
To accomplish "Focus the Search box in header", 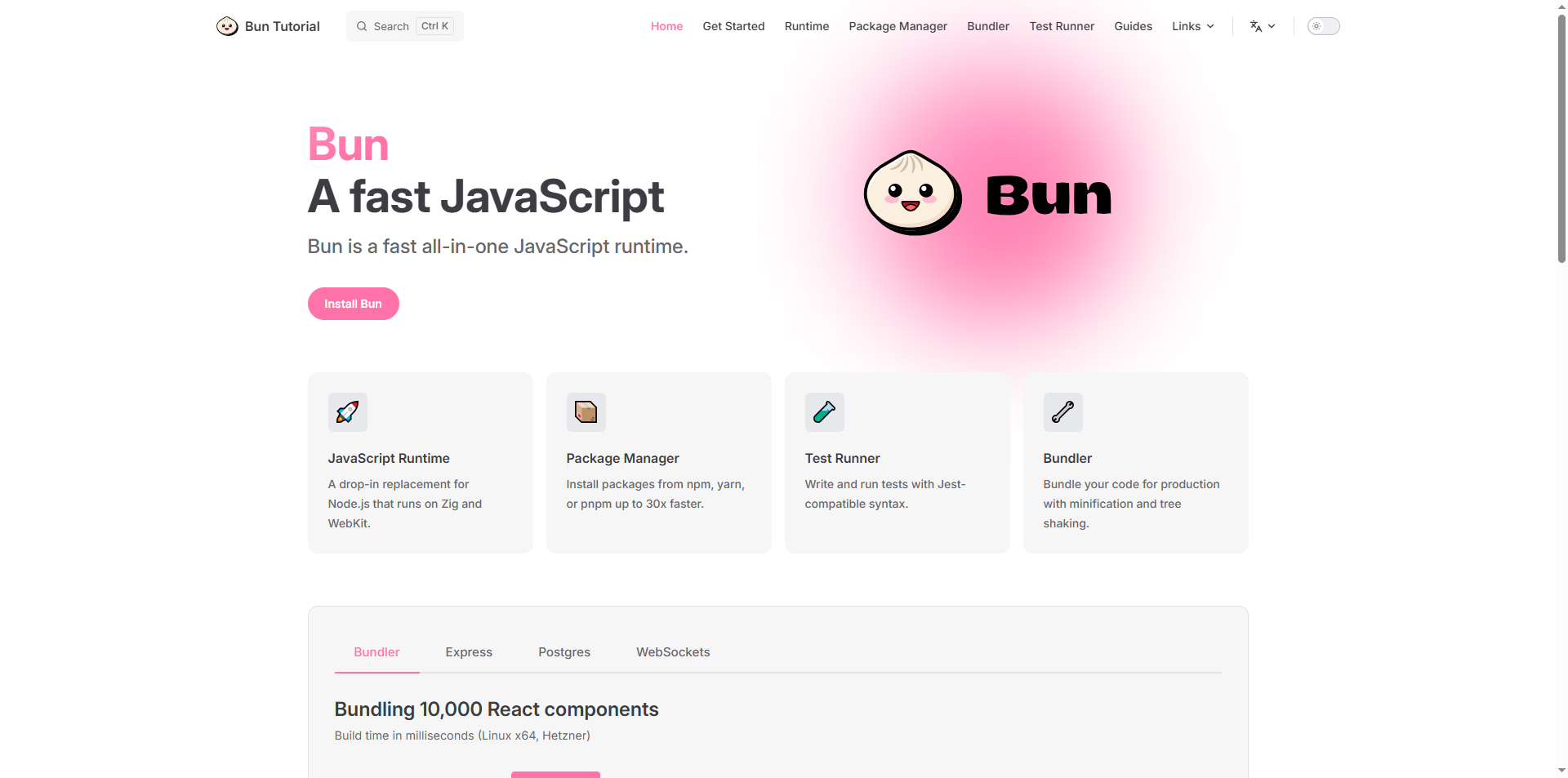I will [405, 26].
